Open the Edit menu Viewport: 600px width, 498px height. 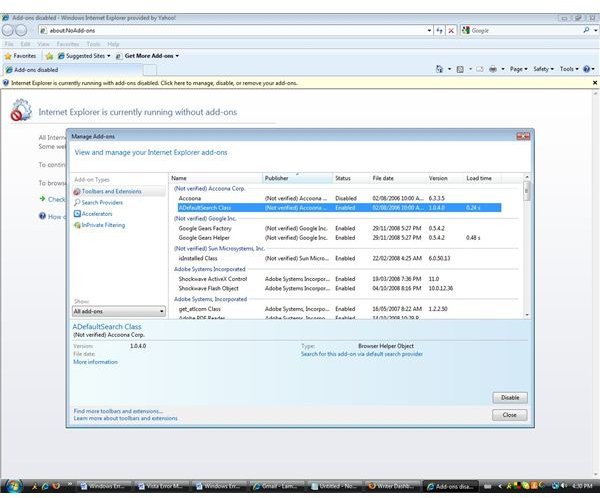pyautogui.click(x=25, y=44)
